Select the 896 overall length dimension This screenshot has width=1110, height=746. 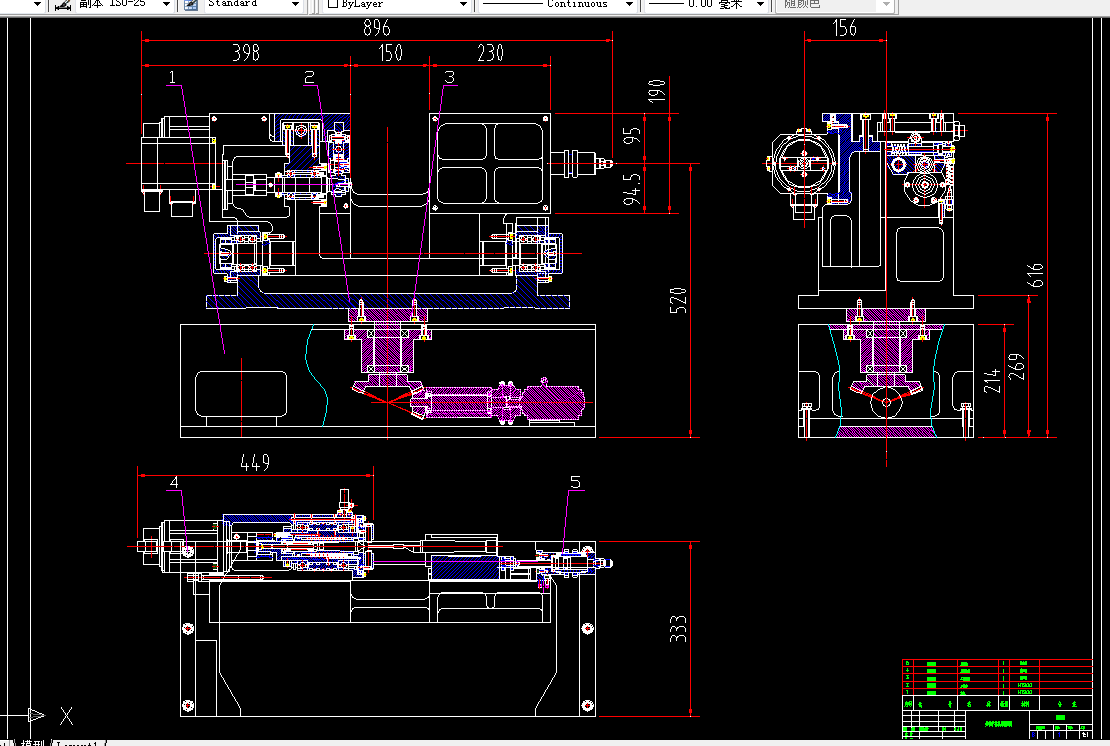[377, 28]
